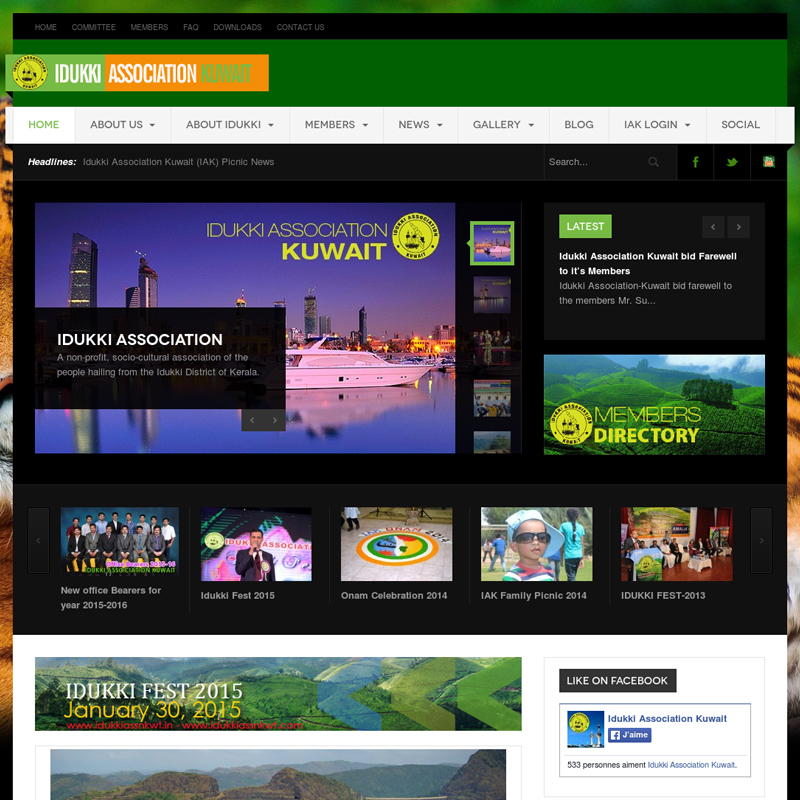
Task: Open the Twitter social icon
Action: [732, 162]
